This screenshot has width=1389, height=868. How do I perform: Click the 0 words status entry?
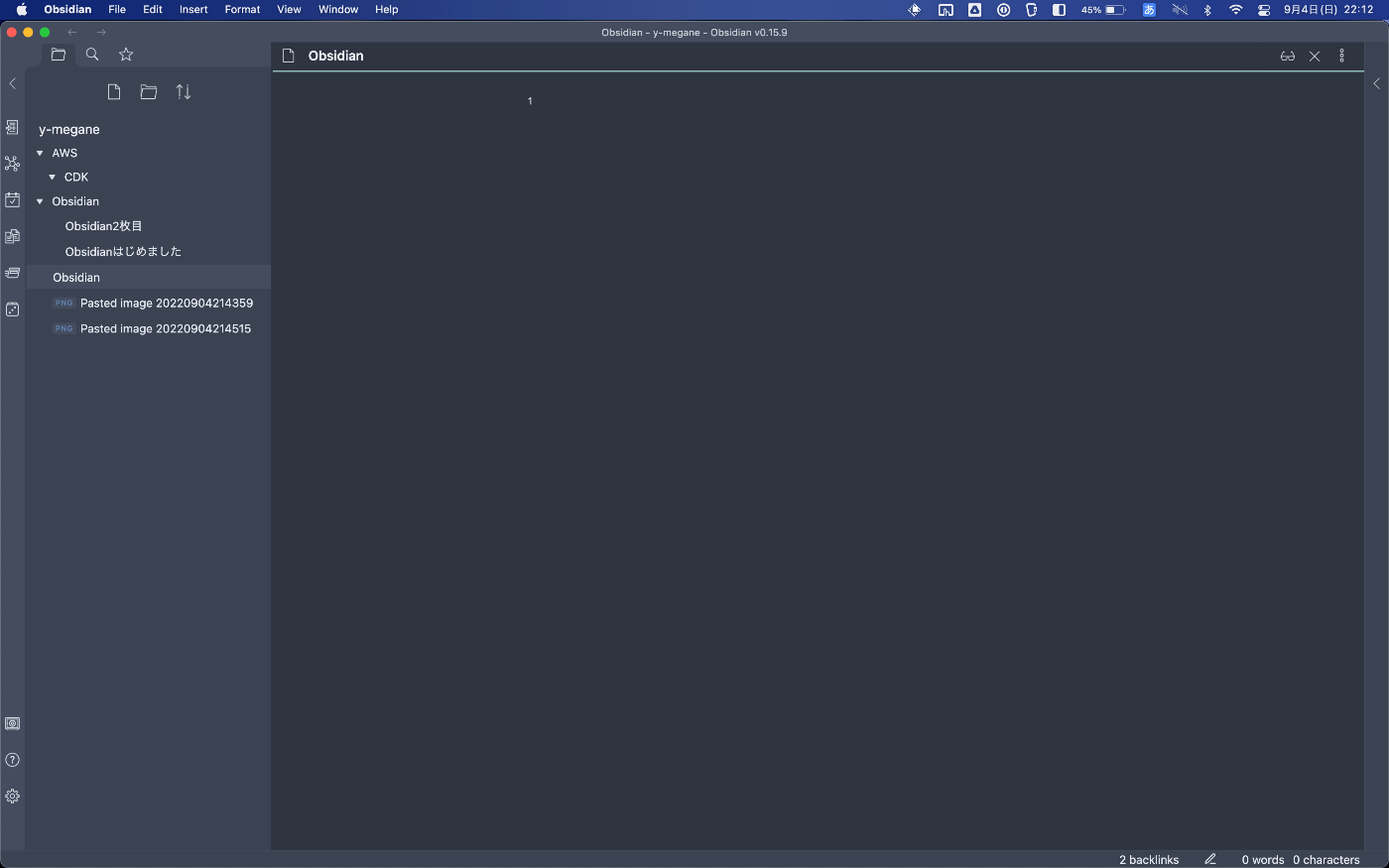1263,860
